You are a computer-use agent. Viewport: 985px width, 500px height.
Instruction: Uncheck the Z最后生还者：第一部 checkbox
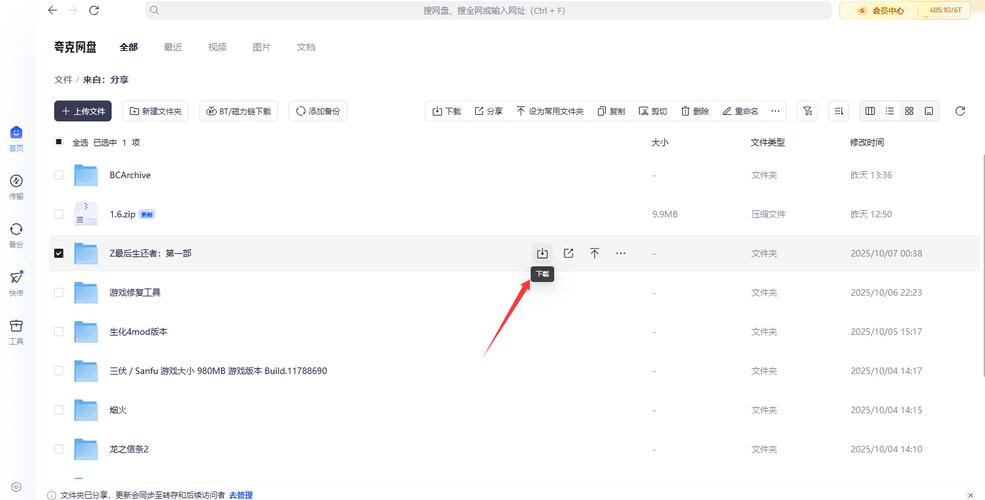(x=58, y=253)
